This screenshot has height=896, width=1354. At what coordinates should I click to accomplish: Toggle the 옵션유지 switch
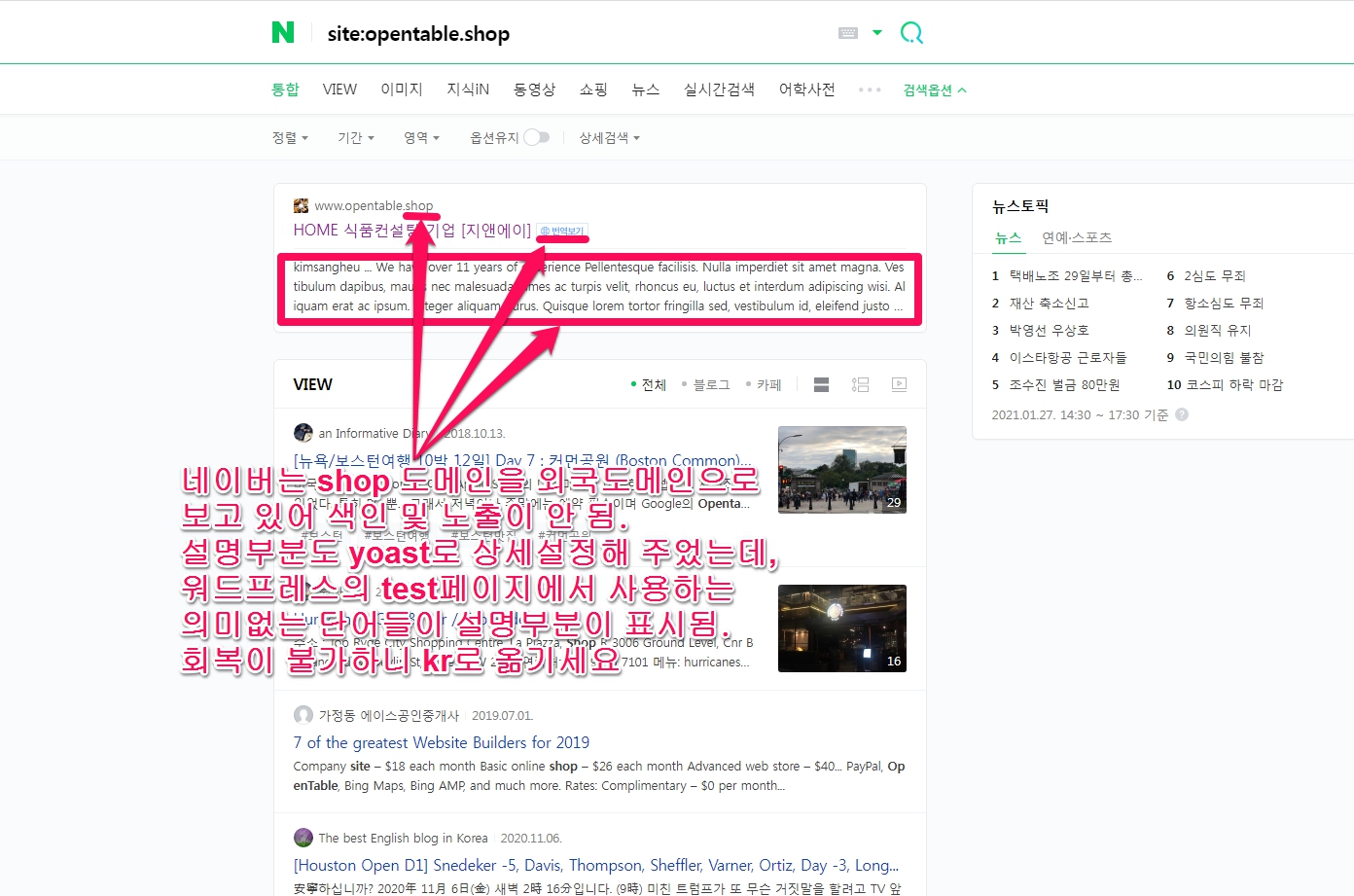tap(537, 138)
